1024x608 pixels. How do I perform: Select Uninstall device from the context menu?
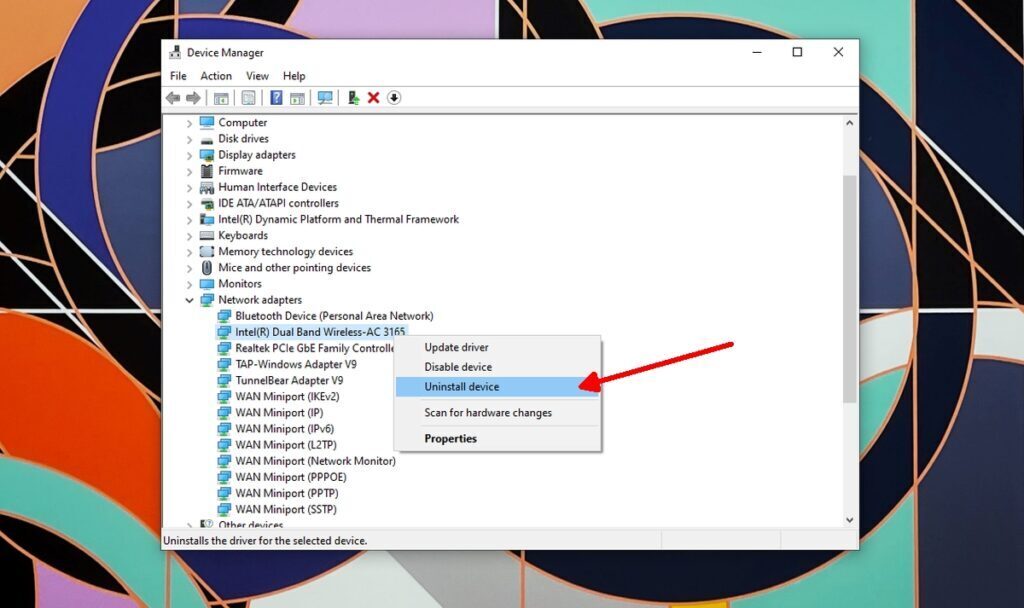pos(461,386)
